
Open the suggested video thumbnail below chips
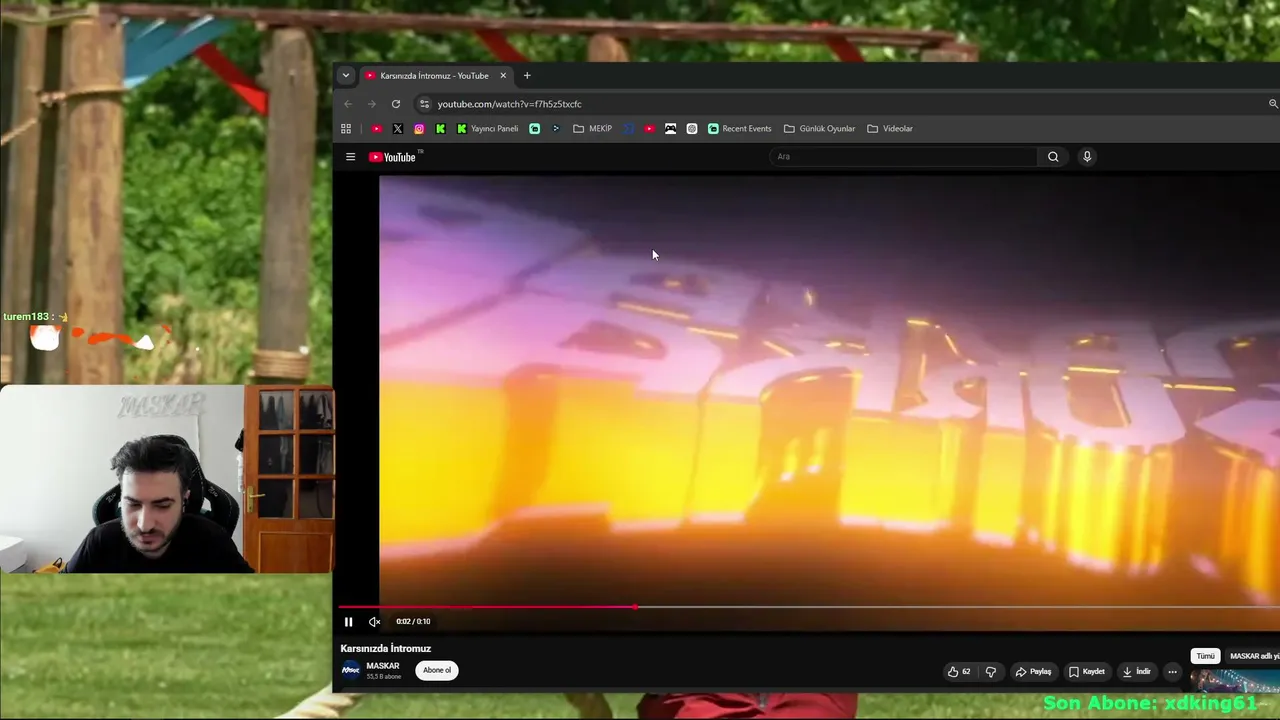click(x=1236, y=680)
